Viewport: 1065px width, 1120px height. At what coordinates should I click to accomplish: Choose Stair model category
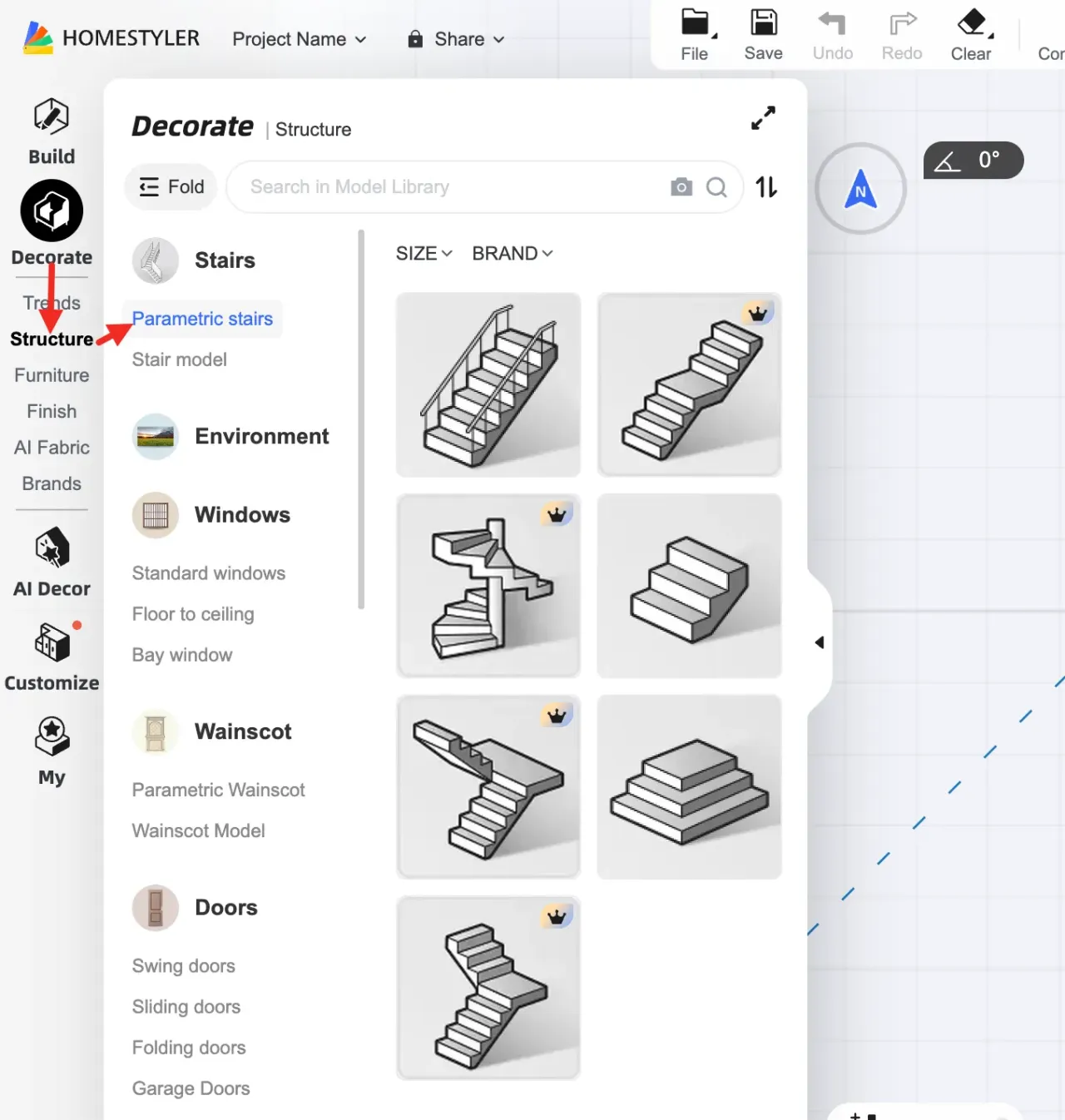click(180, 359)
